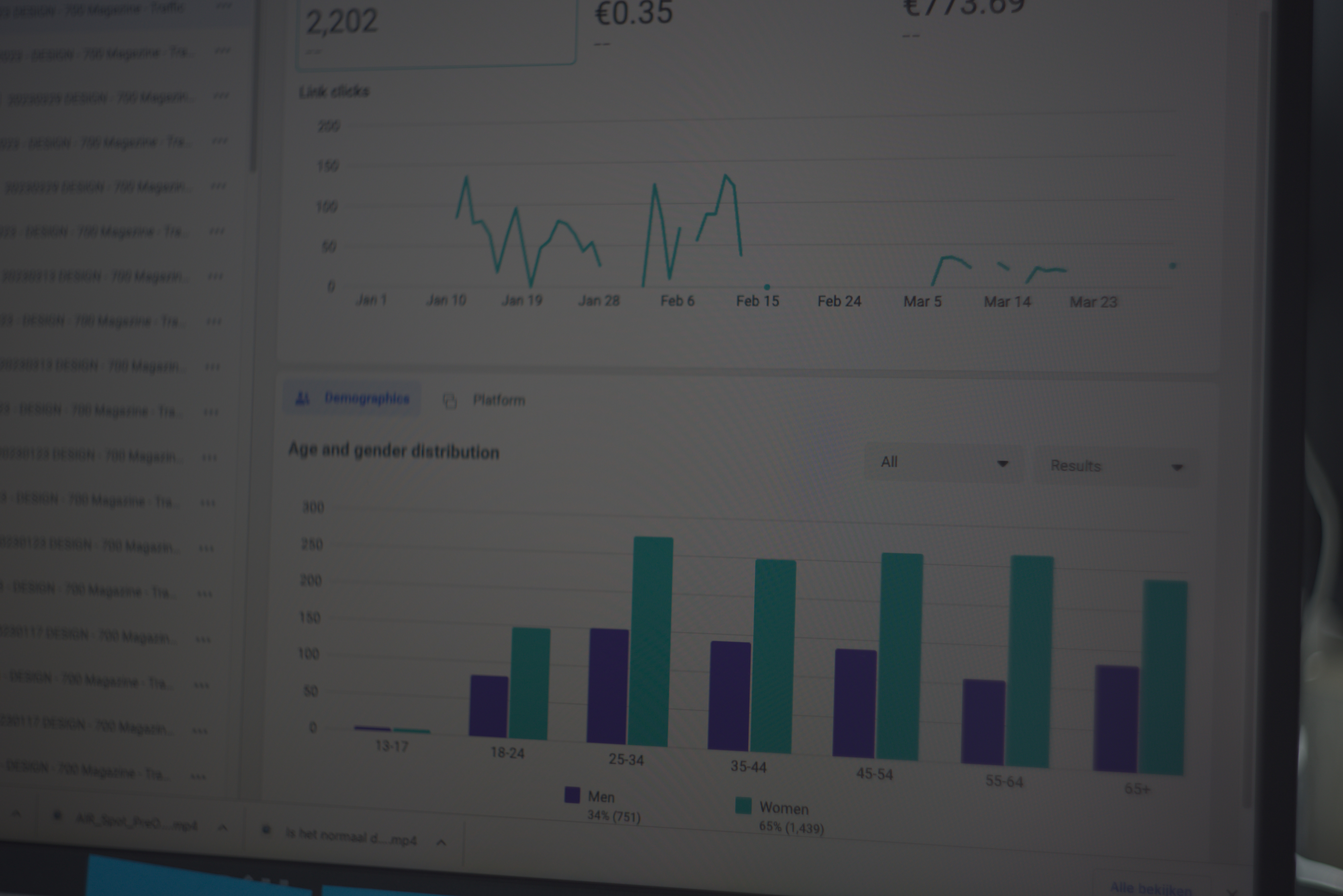Click the AIR_Spot_PreO download's file icon
Screen dimensions: 1343x896
tap(57, 816)
